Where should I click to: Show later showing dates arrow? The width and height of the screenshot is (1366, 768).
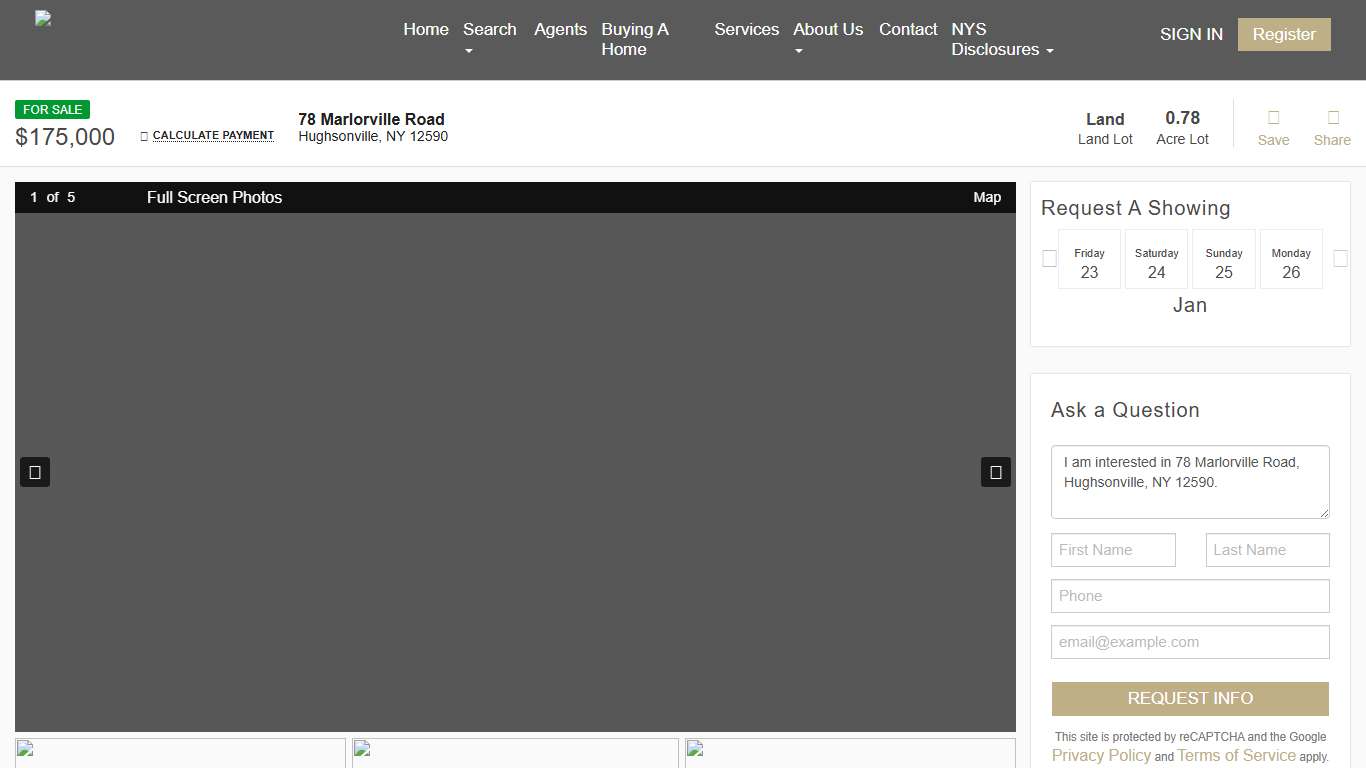(x=1340, y=259)
